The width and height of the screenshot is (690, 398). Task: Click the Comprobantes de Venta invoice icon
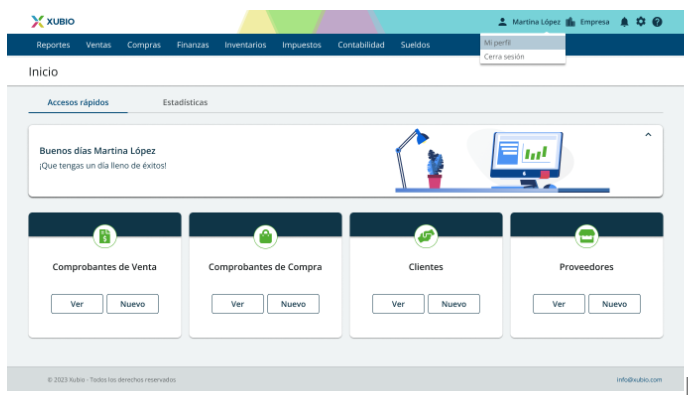coord(105,236)
